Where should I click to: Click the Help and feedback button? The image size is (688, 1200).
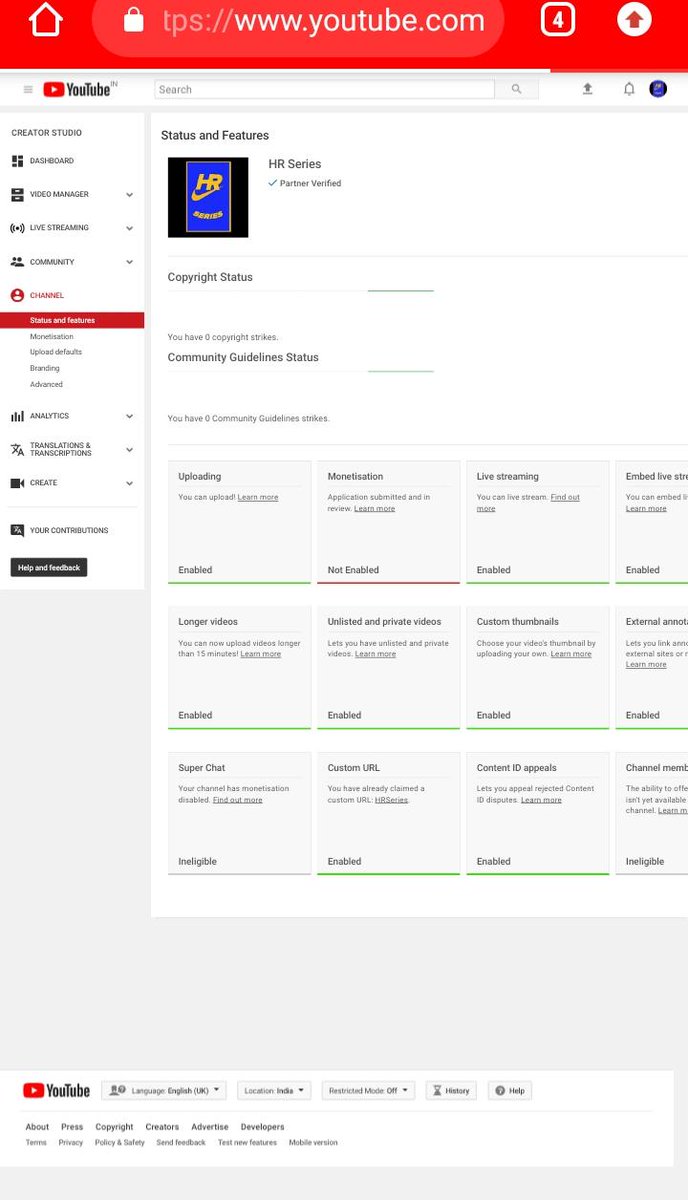pos(49,568)
